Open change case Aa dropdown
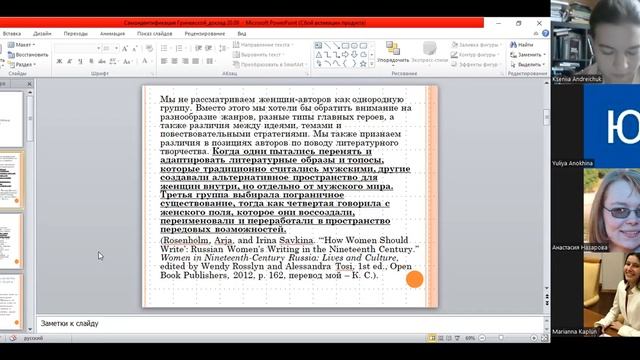This screenshot has height=360, width=640. coord(127,61)
